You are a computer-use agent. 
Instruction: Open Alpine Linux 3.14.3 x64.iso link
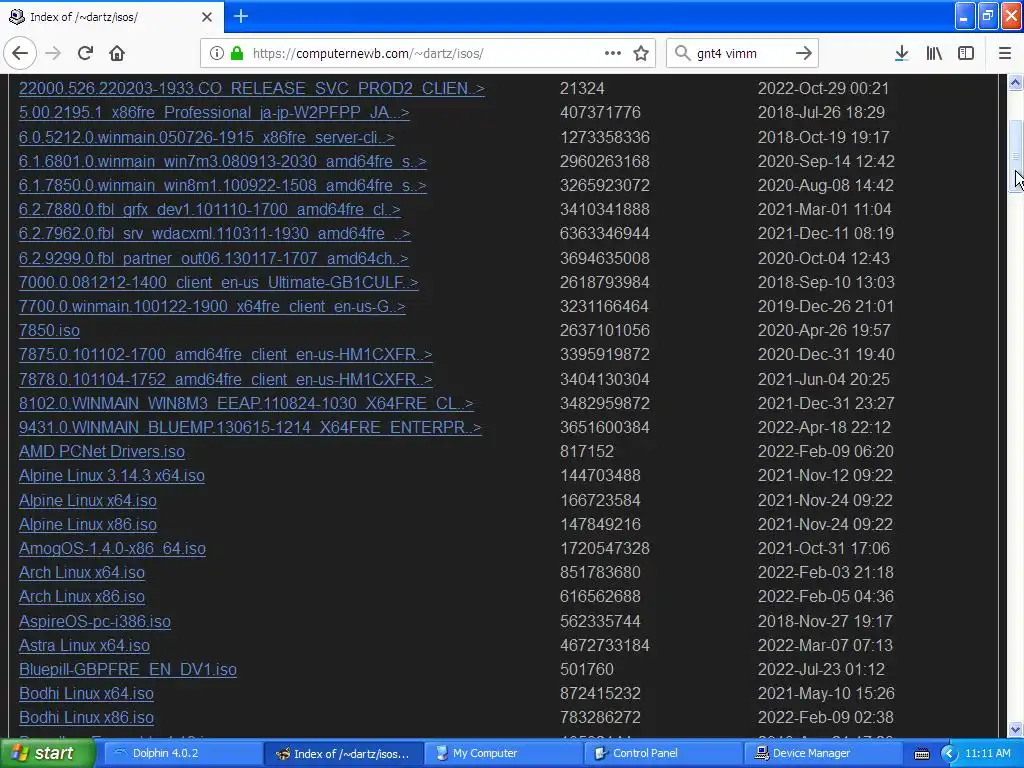point(112,475)
